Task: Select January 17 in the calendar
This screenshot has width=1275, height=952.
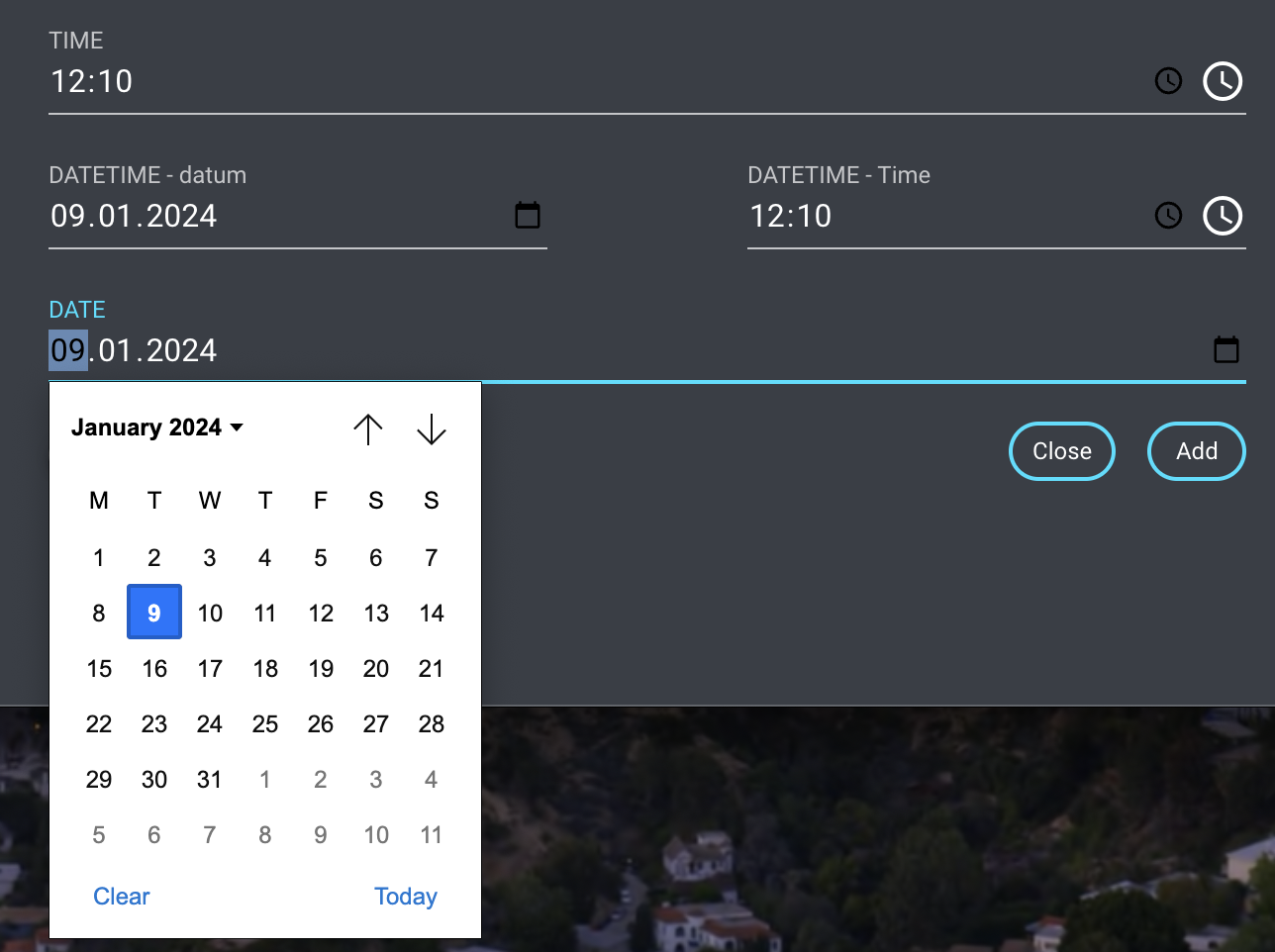Action: pos(210,669)
